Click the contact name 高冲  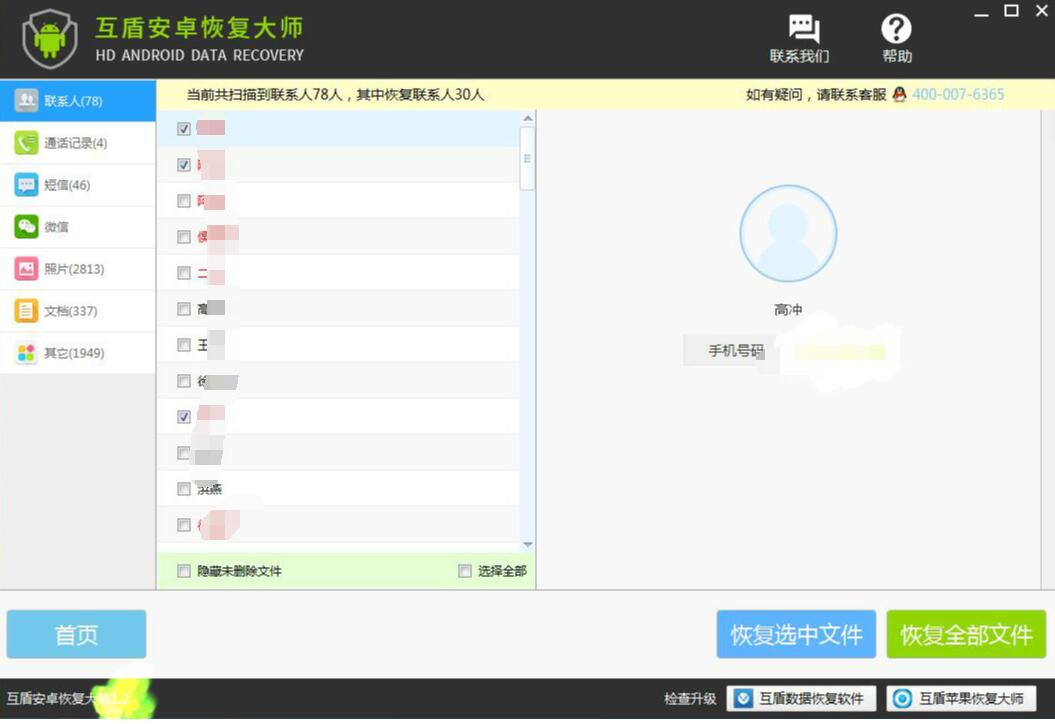[x=788, y=310]
